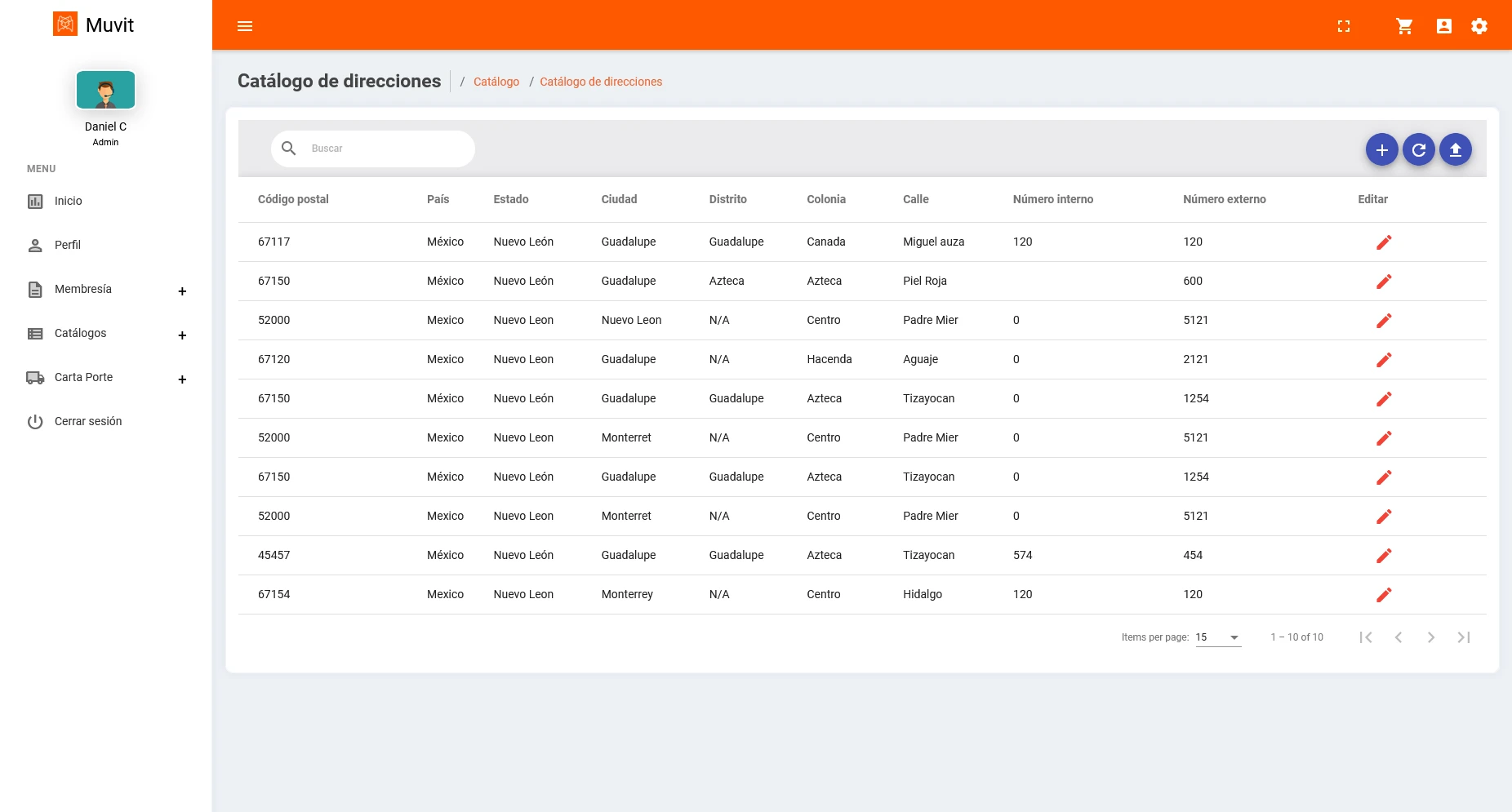Edit the 45457 Tizayocan address row
Screen dimensions: 1512x812
click(x=1384, y=556)
